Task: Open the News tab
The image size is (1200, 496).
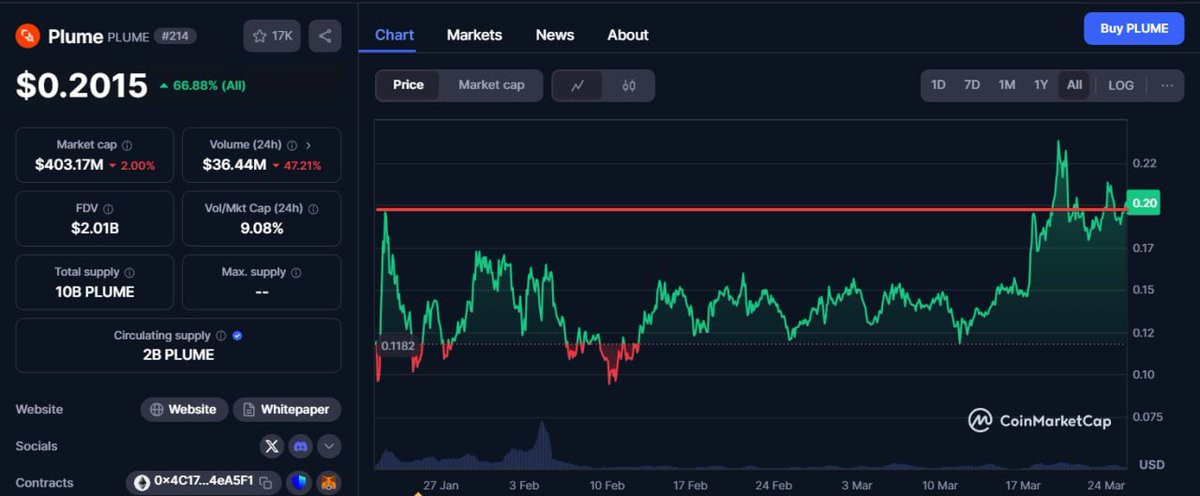Action: click(555, 35)
